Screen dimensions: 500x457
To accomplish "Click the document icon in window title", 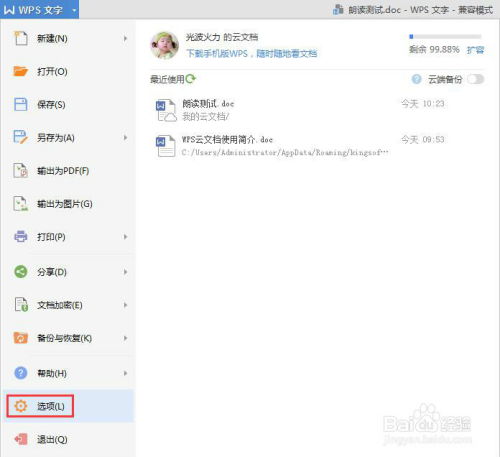I will coord(338,10).
